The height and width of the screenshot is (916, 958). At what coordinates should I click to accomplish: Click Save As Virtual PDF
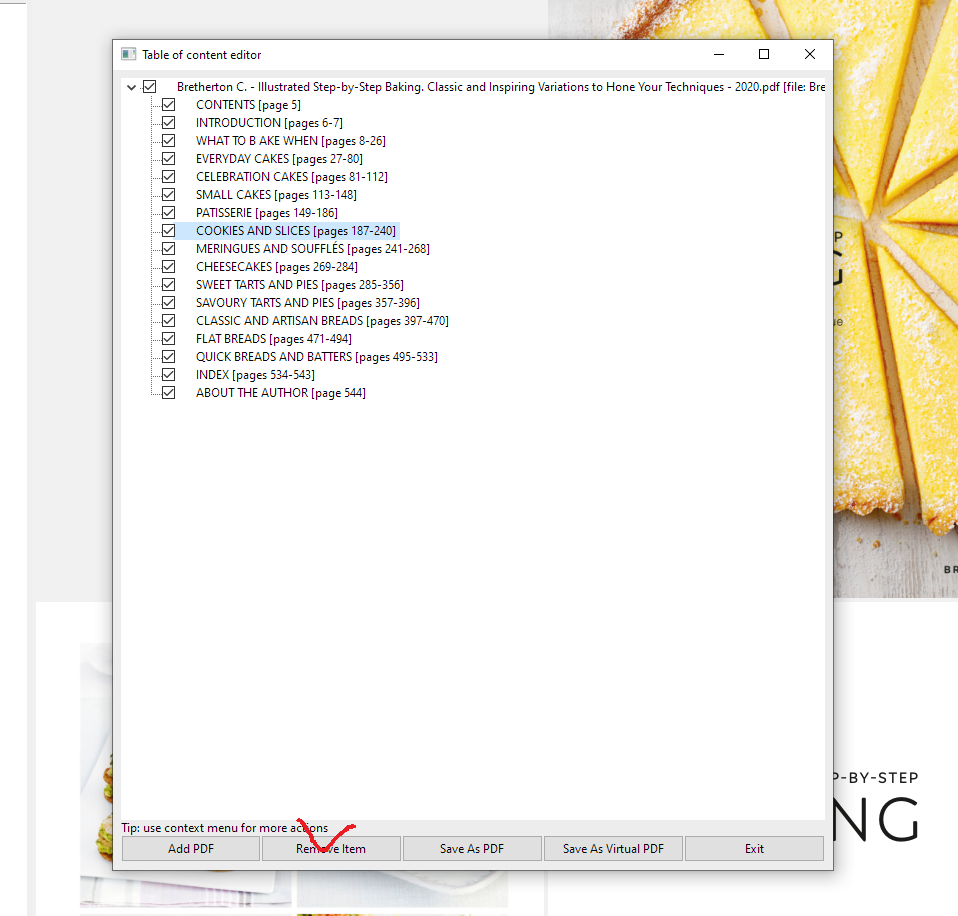[613, 848]
